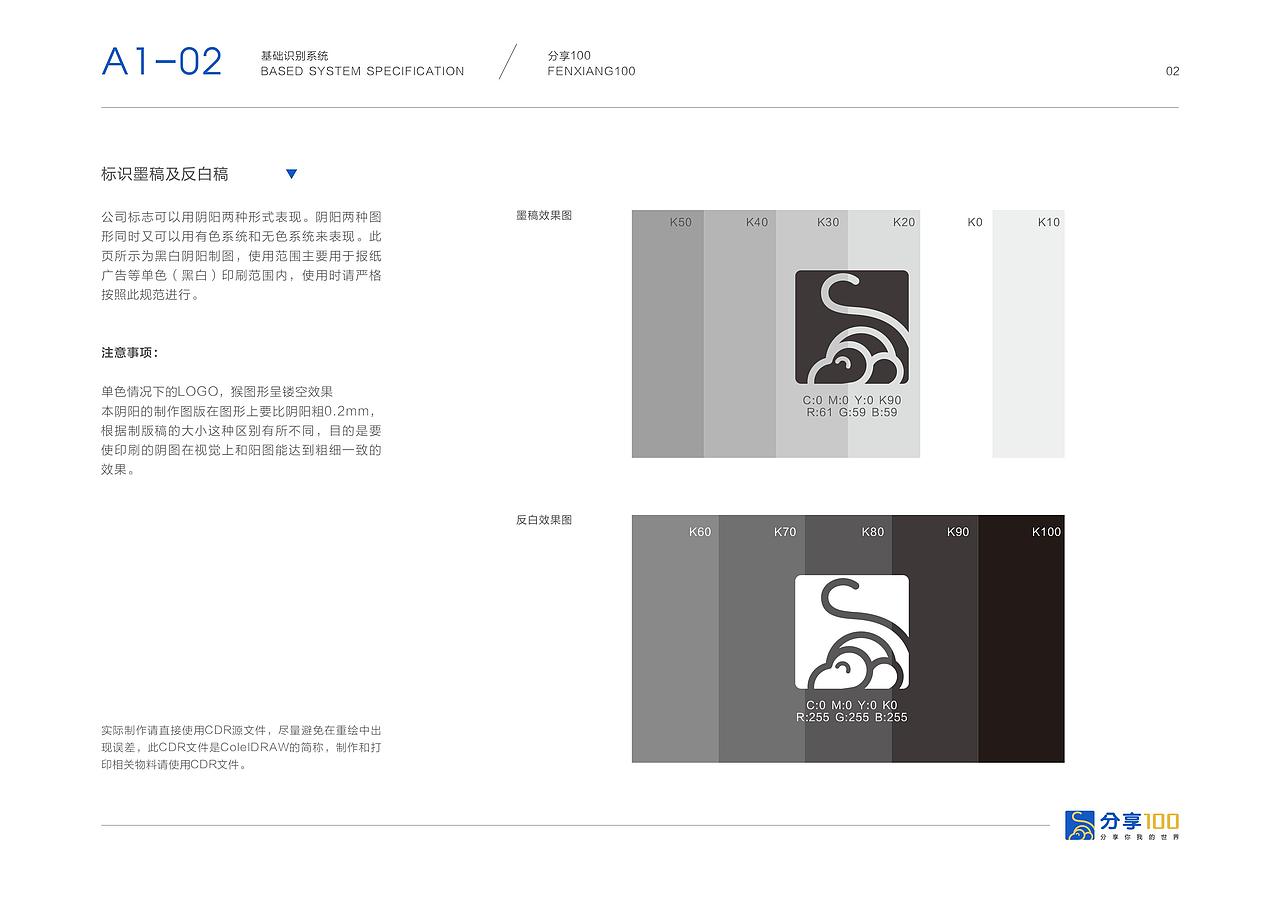Image resolution: width=1280 pixels, height=905 pixels.
Task: Click the C:0 M:0 Y:0 K90 value
Action: (x=852, y=400)
